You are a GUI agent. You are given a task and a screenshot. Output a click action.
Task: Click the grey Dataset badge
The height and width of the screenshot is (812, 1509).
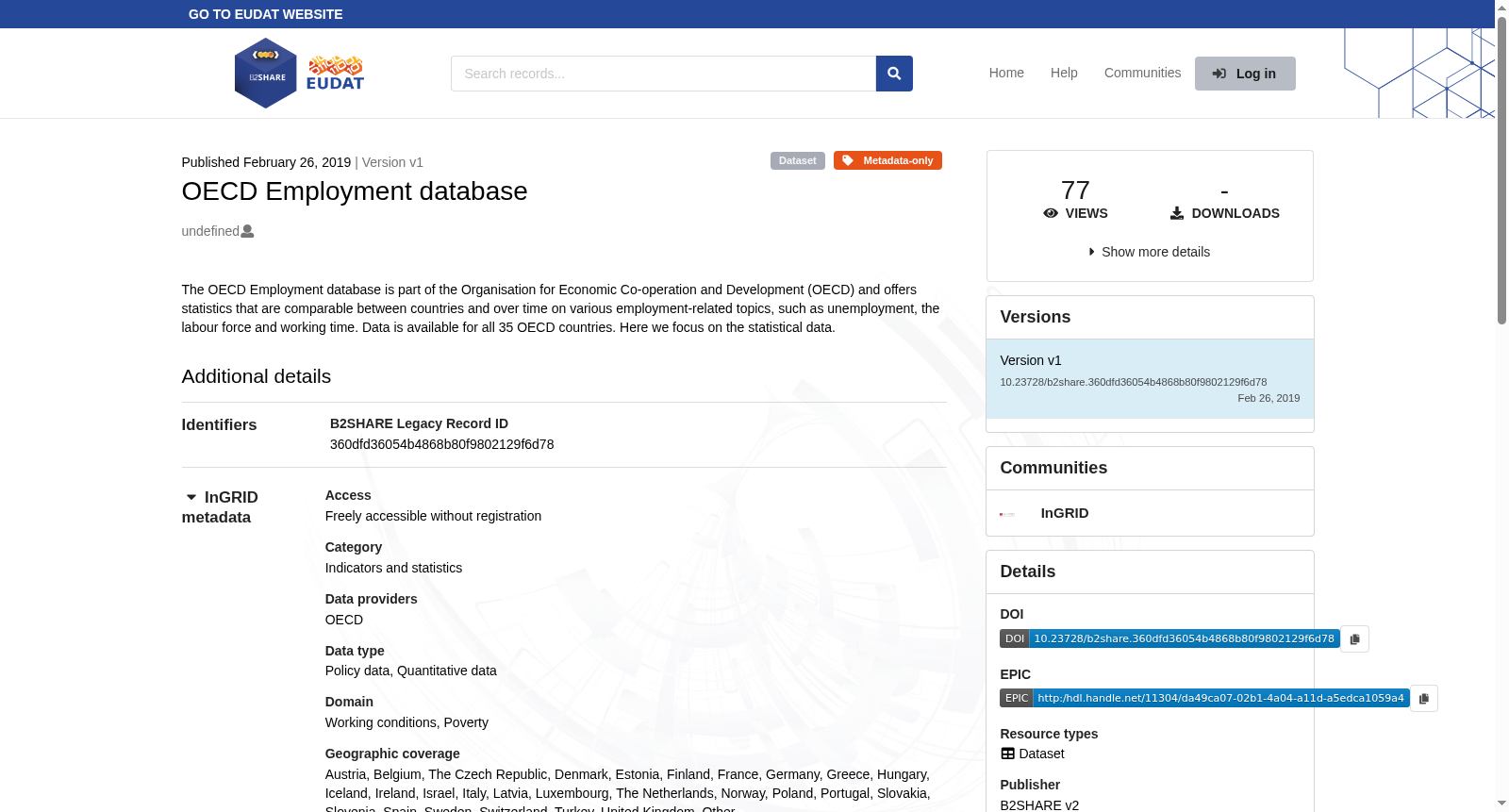(798, 160)
